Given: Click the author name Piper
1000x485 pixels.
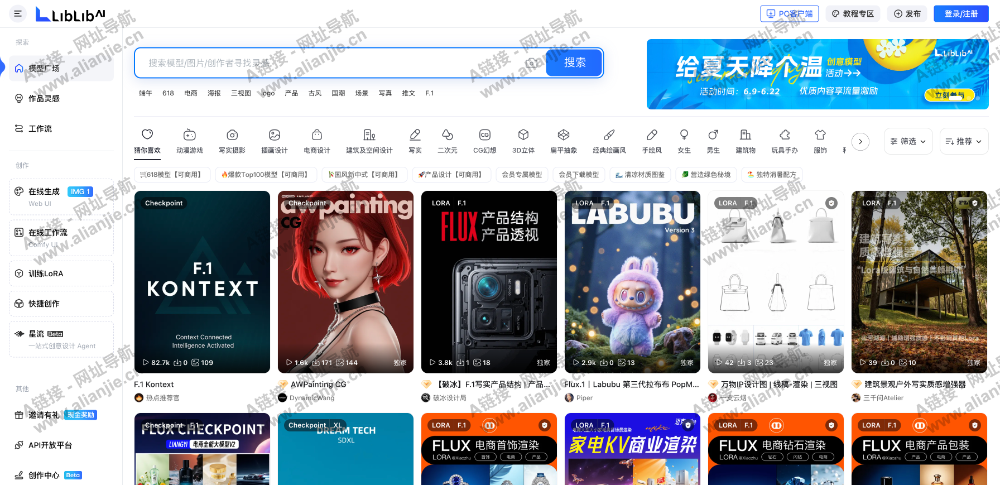Looking at the screenshot, I should 584,398.
